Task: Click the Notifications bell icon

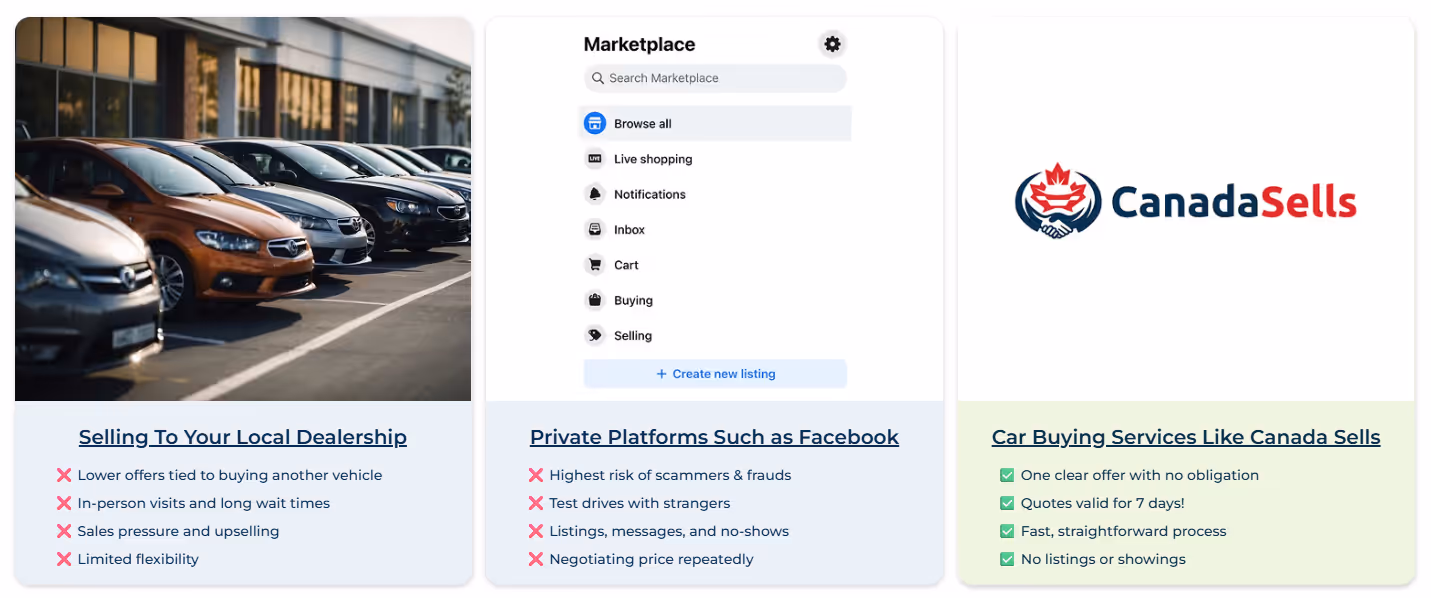Action: click(x=595, y=194)
